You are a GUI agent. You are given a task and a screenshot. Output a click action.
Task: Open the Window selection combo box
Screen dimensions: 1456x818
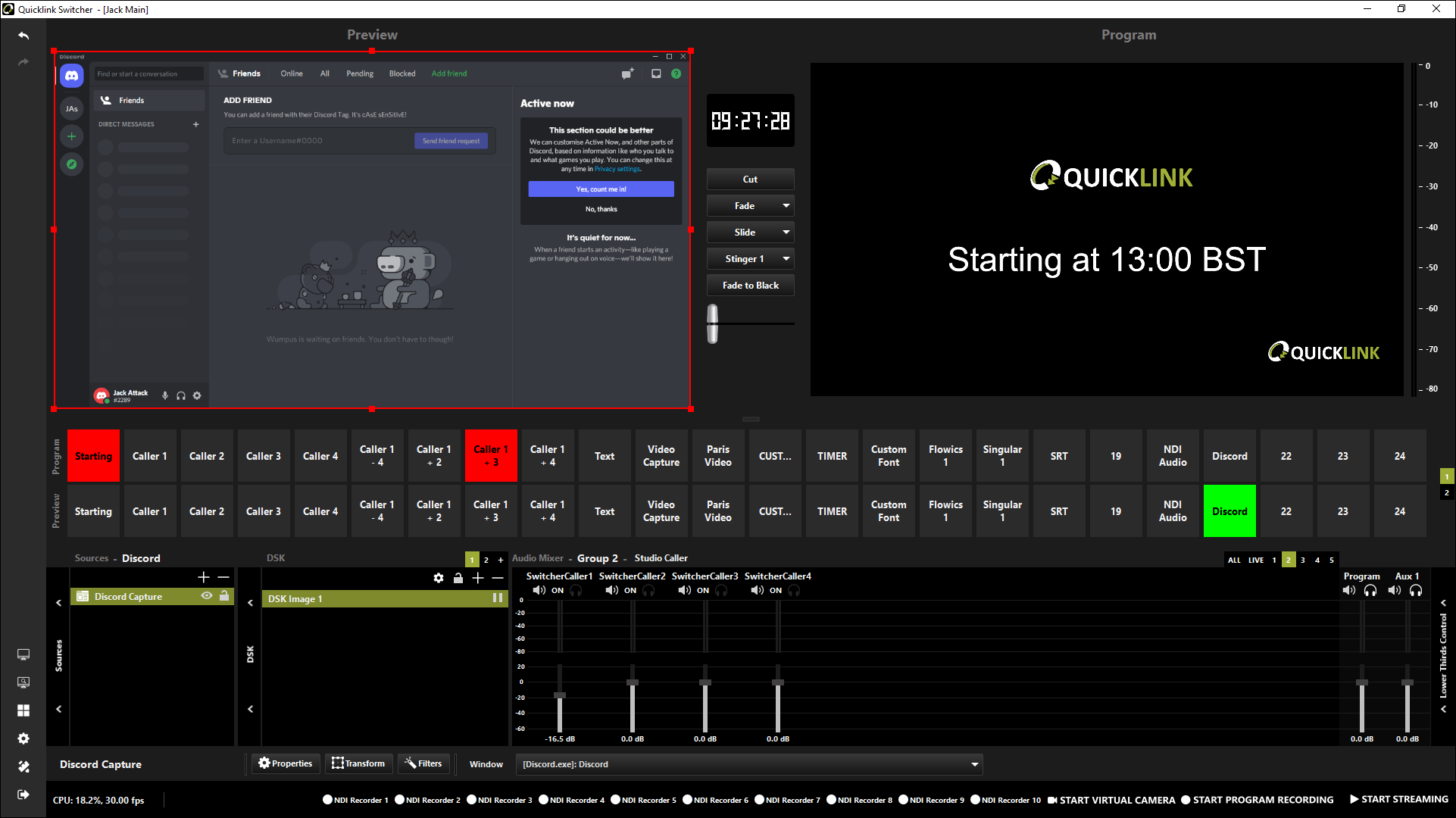748,764
